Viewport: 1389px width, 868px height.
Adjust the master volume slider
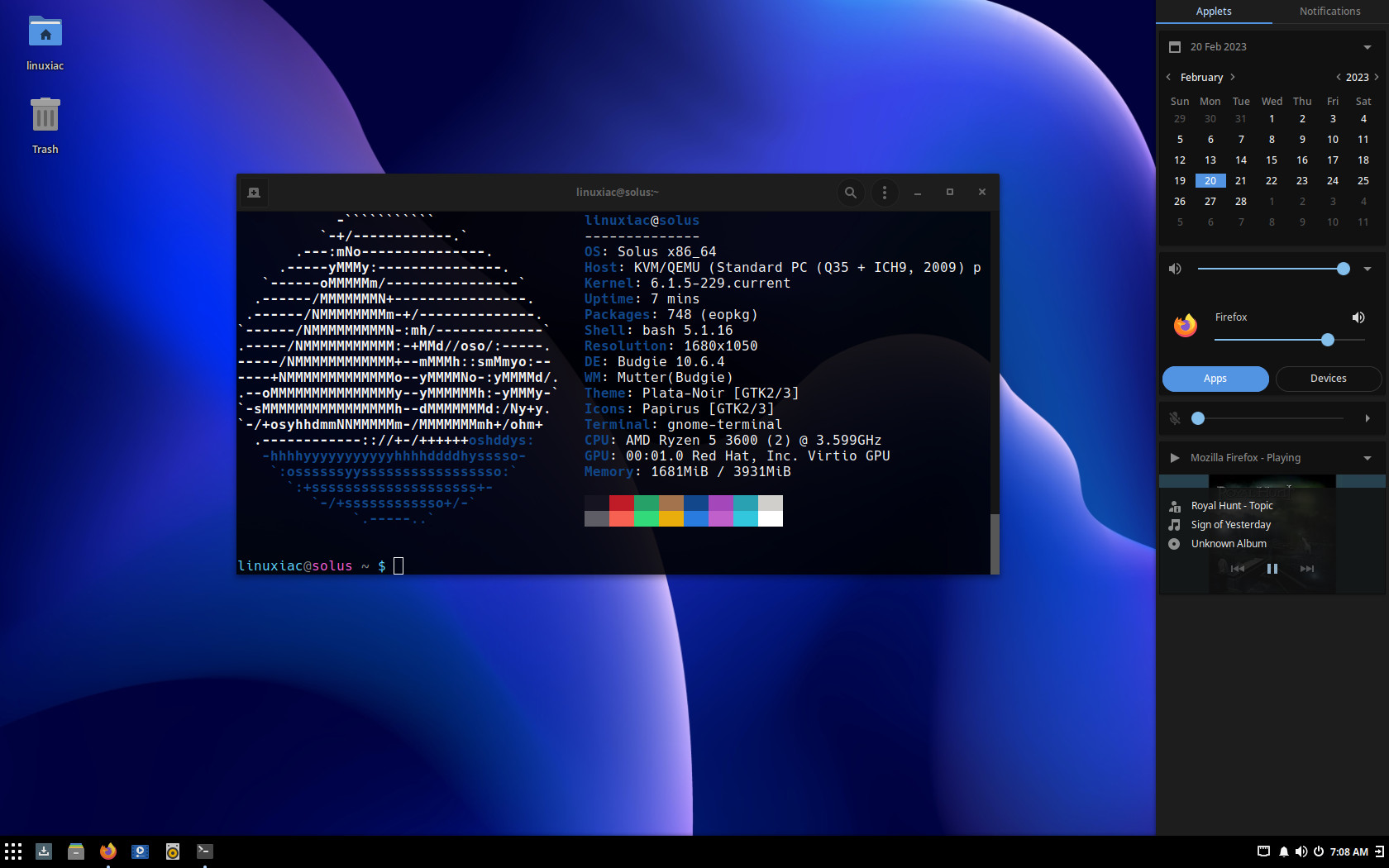pos(1273,269)
